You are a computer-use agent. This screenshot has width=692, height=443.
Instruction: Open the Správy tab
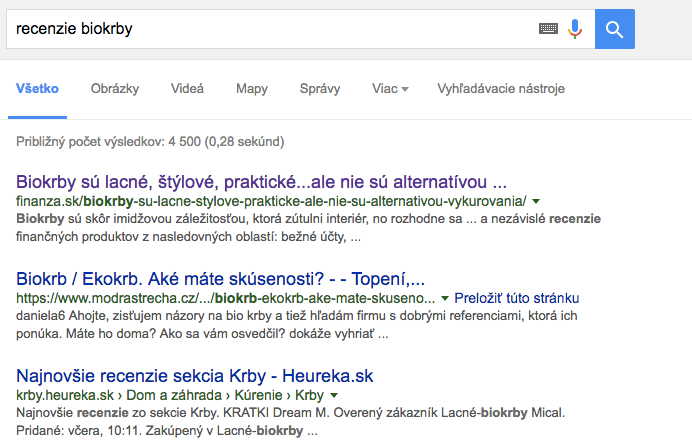(320, 89)
